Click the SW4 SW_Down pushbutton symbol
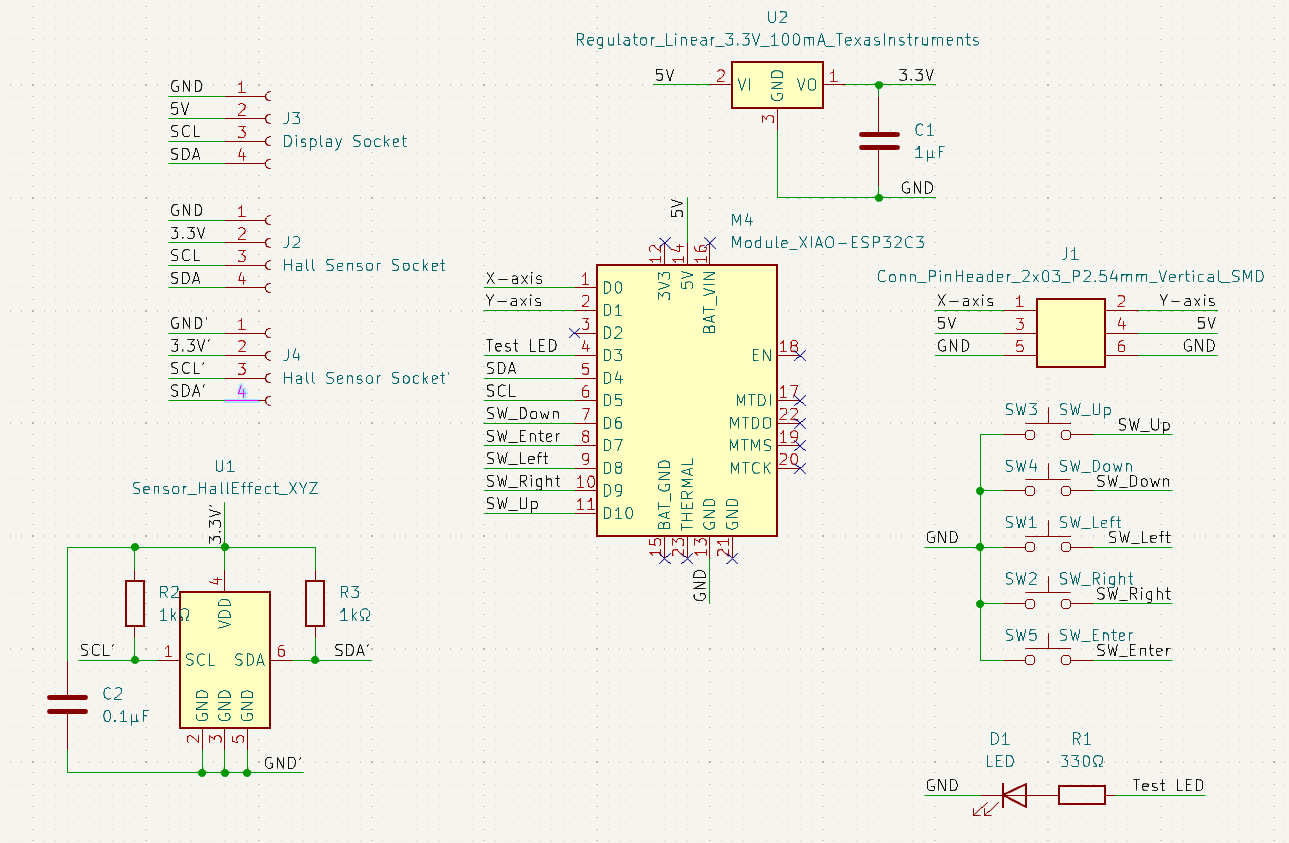 1047,486
